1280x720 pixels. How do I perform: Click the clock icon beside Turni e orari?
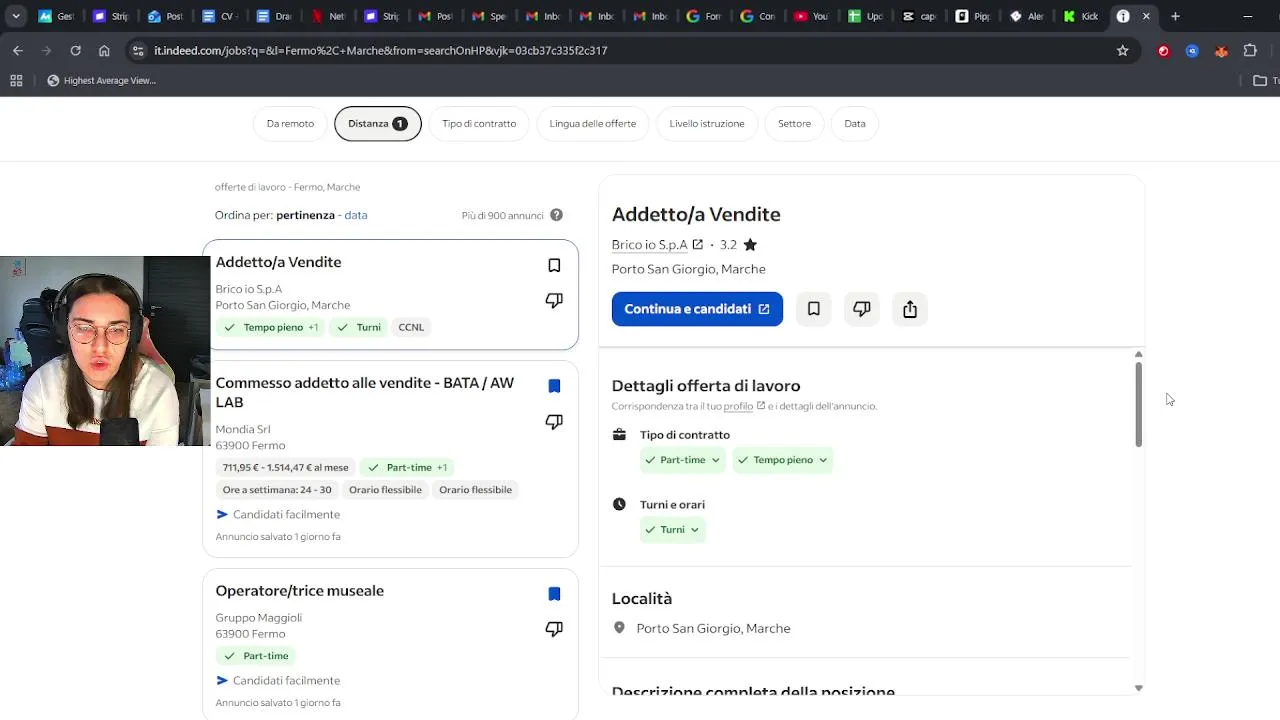pyautogui.click(x=619, y=504)
